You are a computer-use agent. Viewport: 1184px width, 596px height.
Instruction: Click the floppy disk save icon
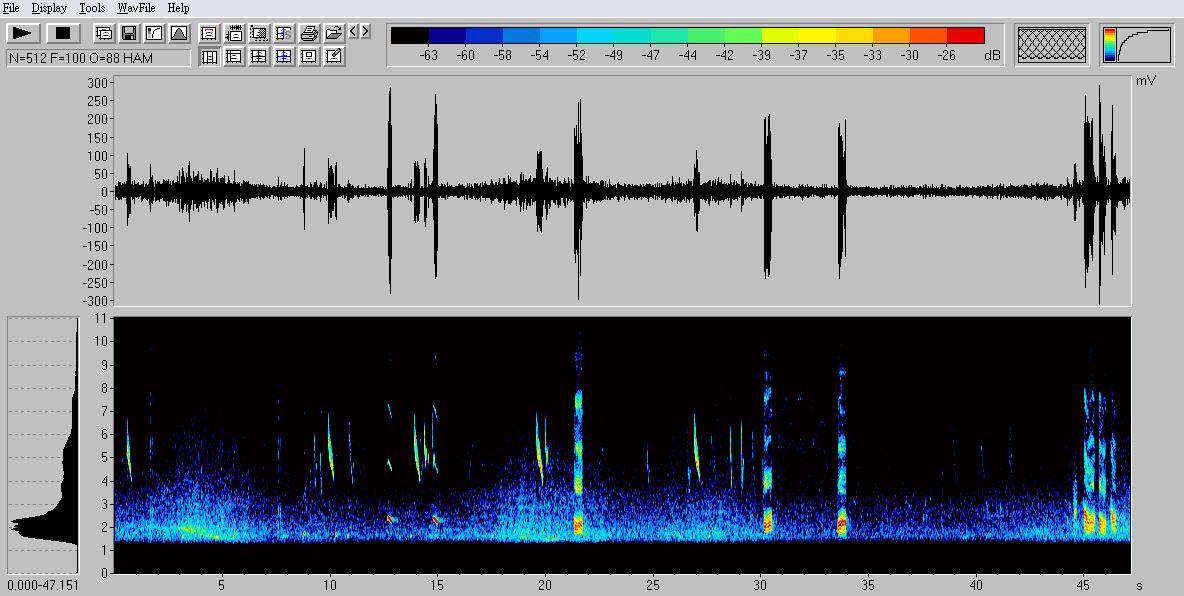click(x=129, y=33)
